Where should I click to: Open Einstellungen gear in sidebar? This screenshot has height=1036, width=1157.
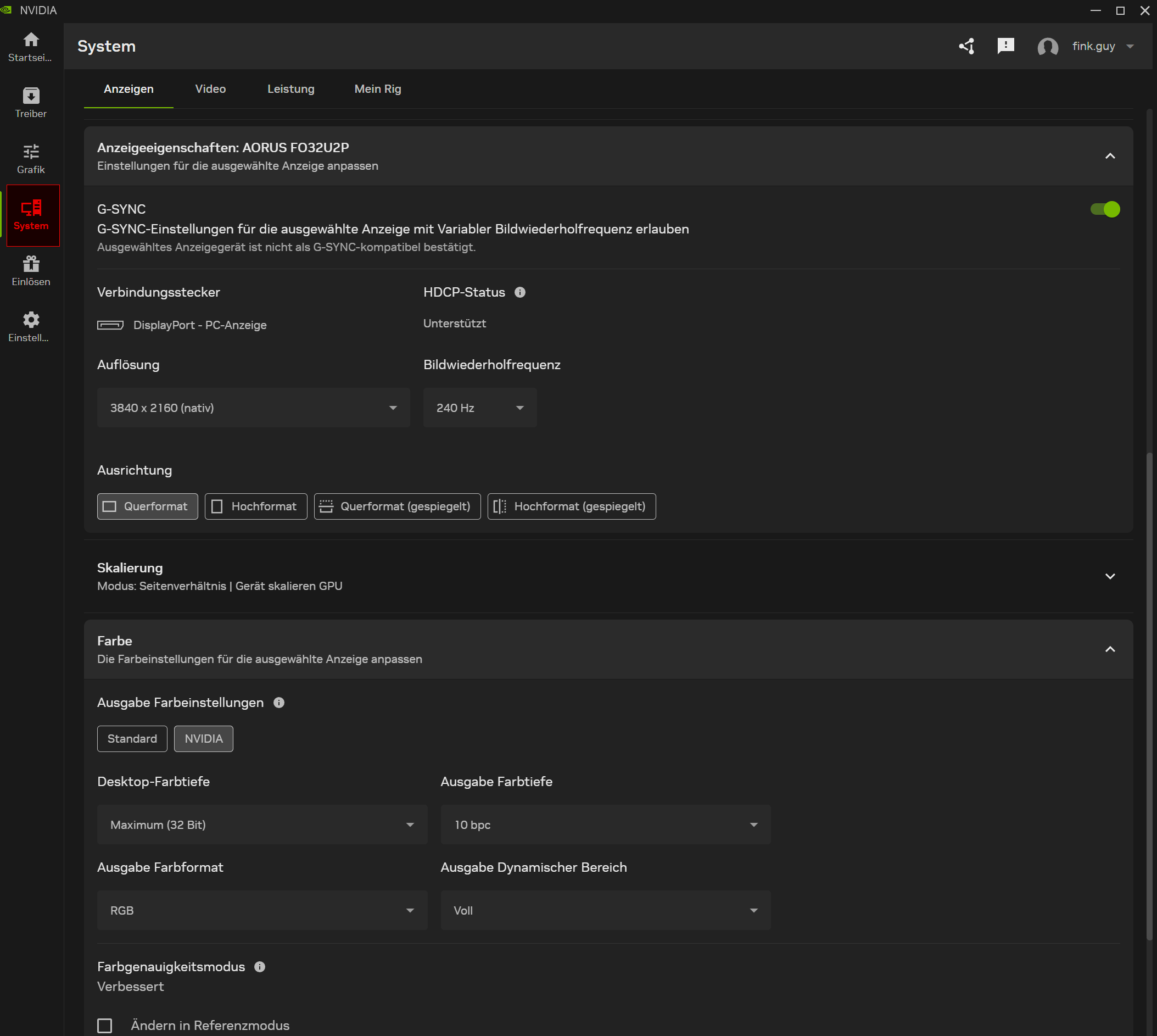pyautogui.click(x=31, y=326)
